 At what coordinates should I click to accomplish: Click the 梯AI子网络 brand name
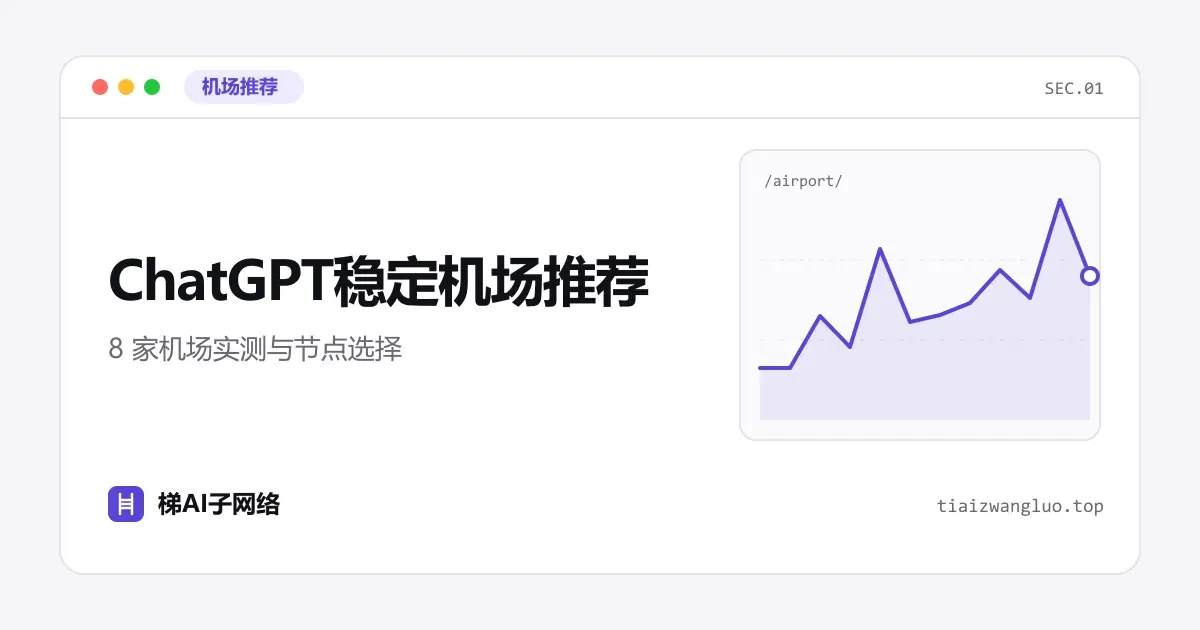pos(219,504)
